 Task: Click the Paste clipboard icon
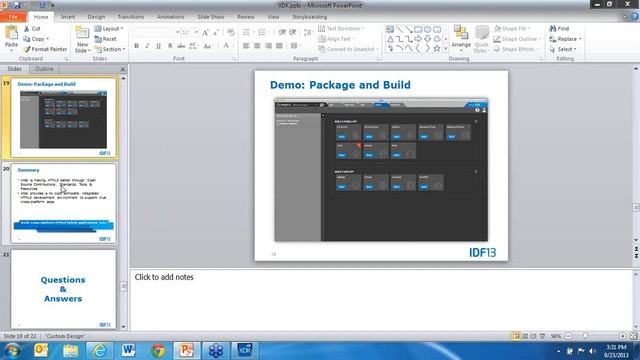coord(11,33)
